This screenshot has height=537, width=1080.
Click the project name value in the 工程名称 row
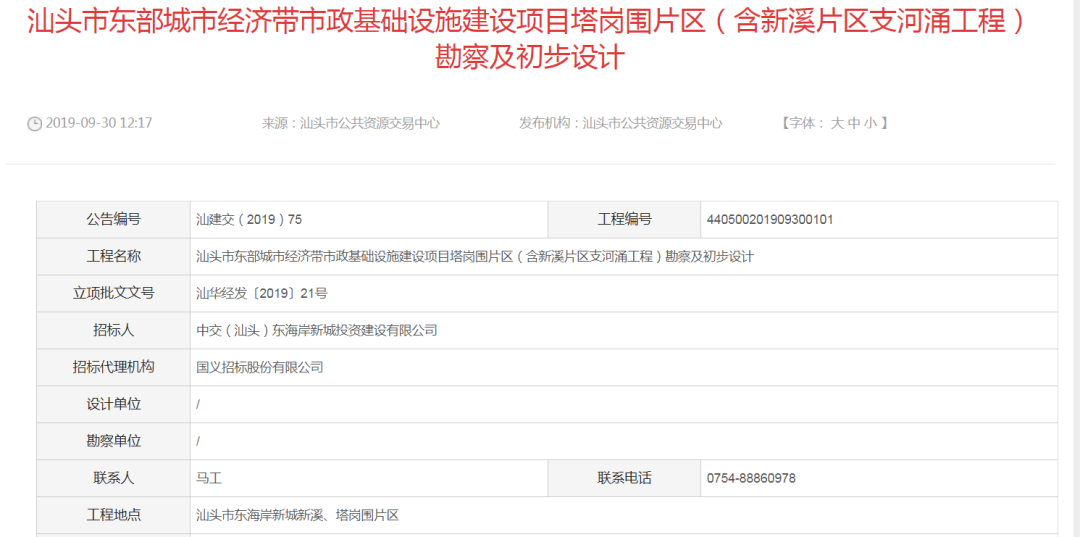tap(474, 257)
